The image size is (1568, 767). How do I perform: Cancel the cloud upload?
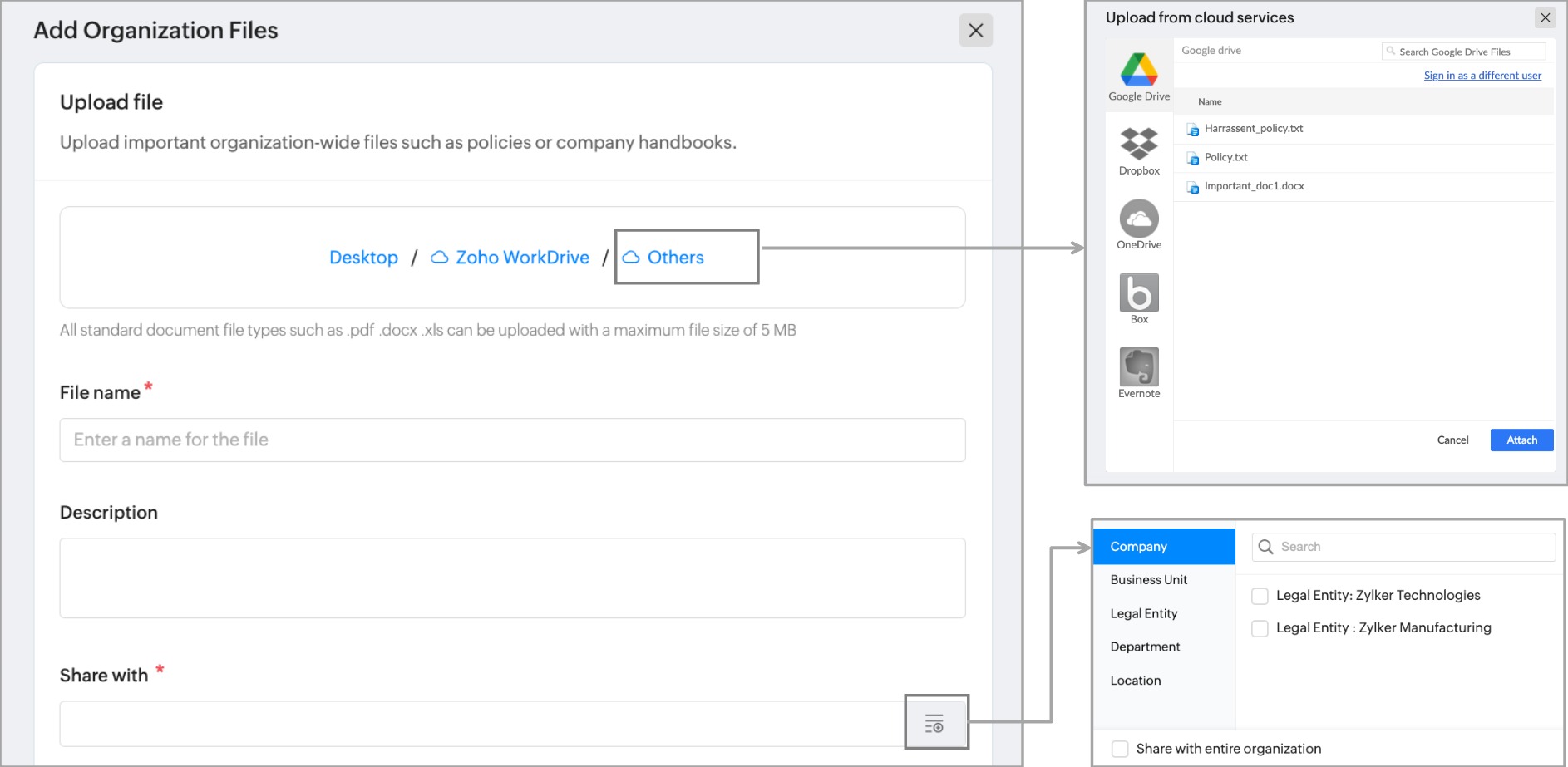pyautogui.click(x=1452, y=440)
